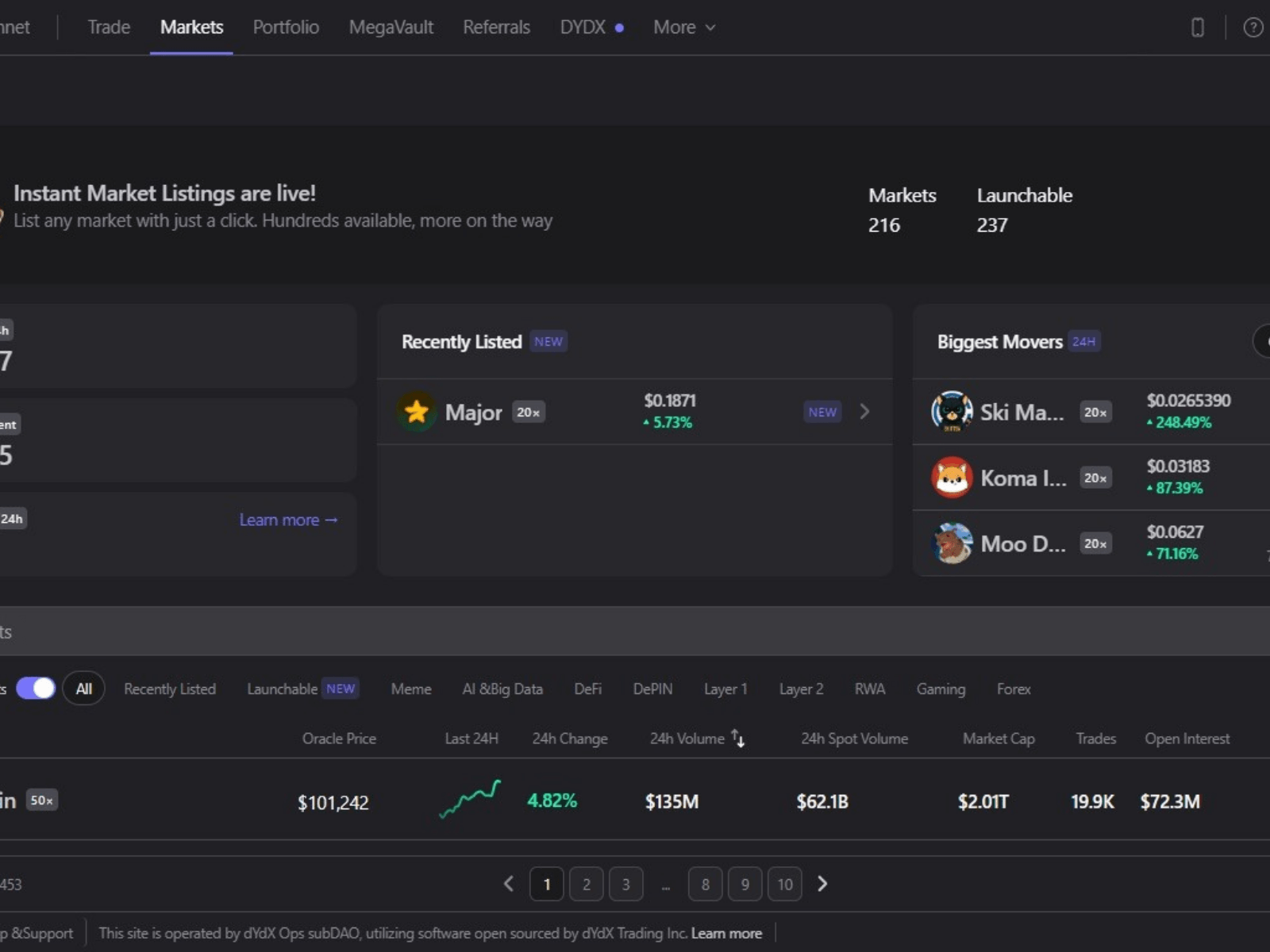Select the All filter chip

click(x=83, y=689)
